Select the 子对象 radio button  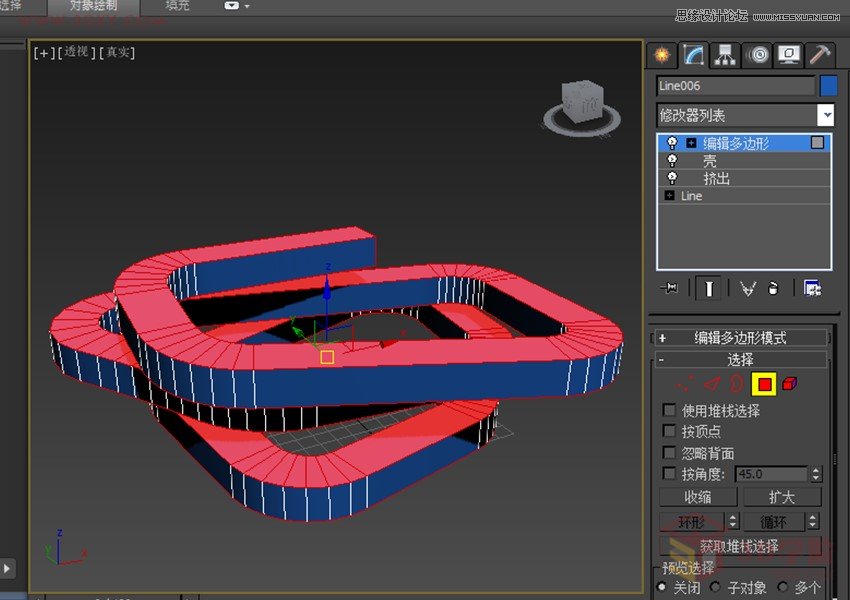coord(714,588)
